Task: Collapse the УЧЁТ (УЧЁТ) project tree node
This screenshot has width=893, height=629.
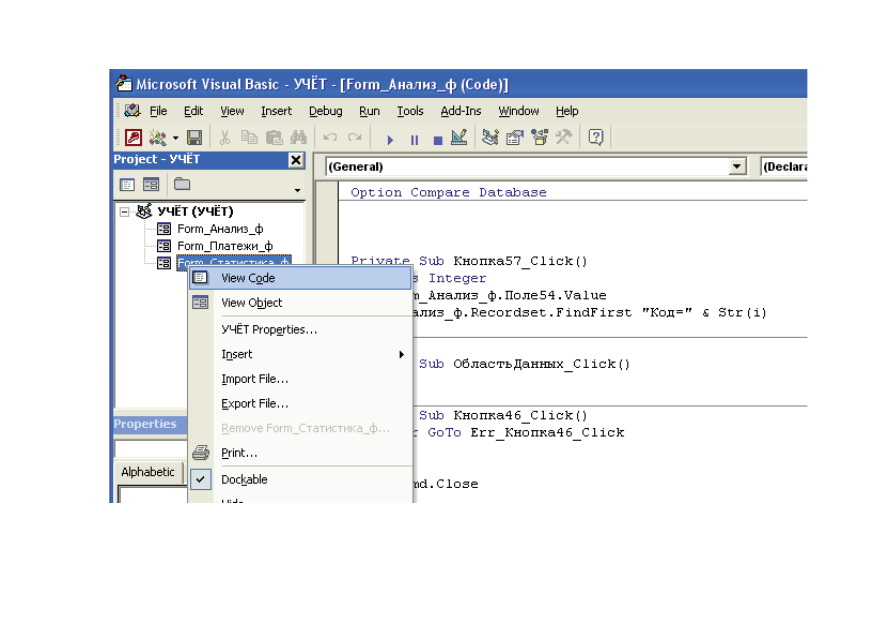Action: [x=124, y=212]
